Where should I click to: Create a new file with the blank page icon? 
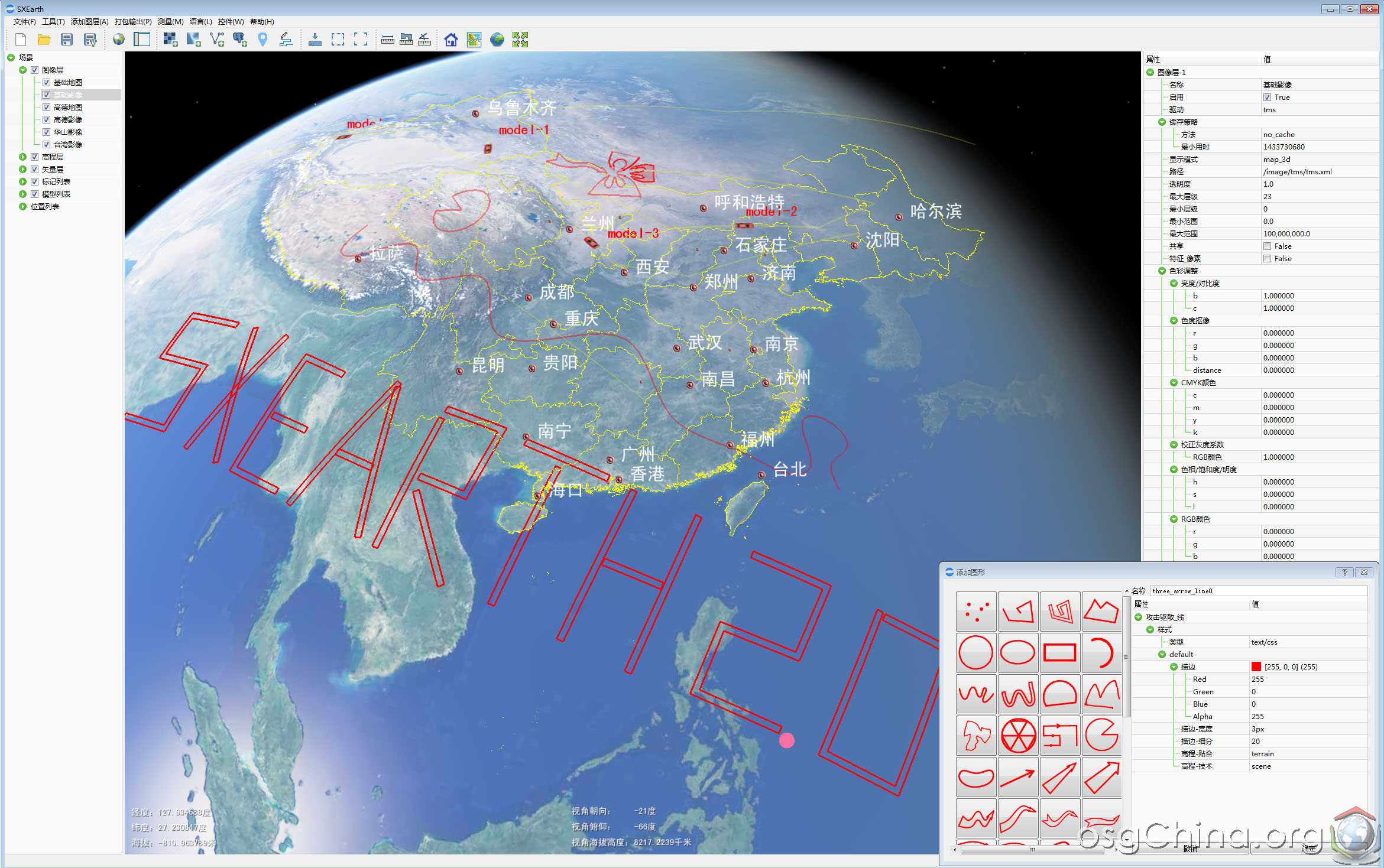[21, 40]
